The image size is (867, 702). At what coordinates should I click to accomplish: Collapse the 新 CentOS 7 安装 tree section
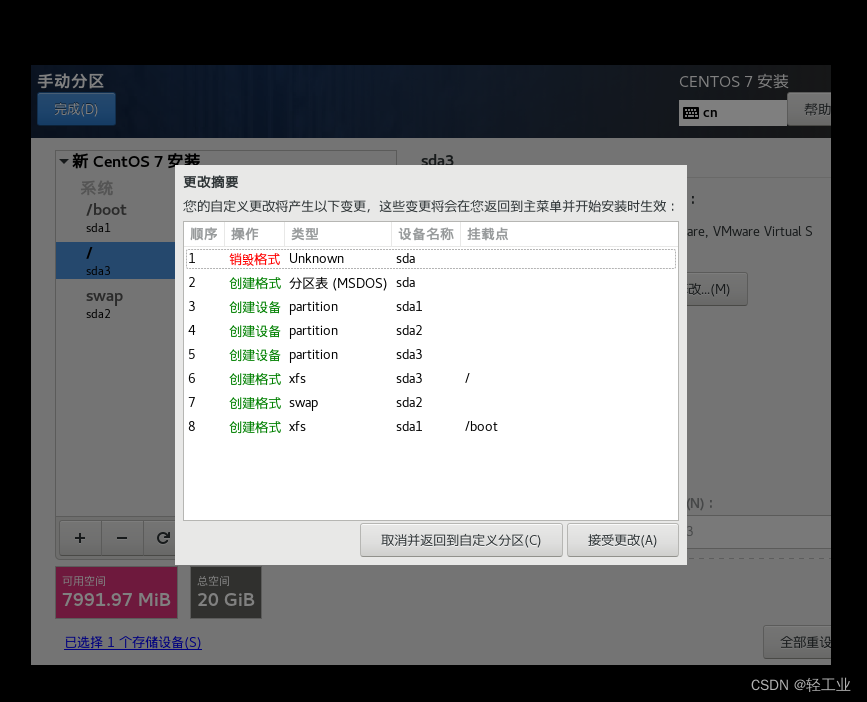point(63,160)
